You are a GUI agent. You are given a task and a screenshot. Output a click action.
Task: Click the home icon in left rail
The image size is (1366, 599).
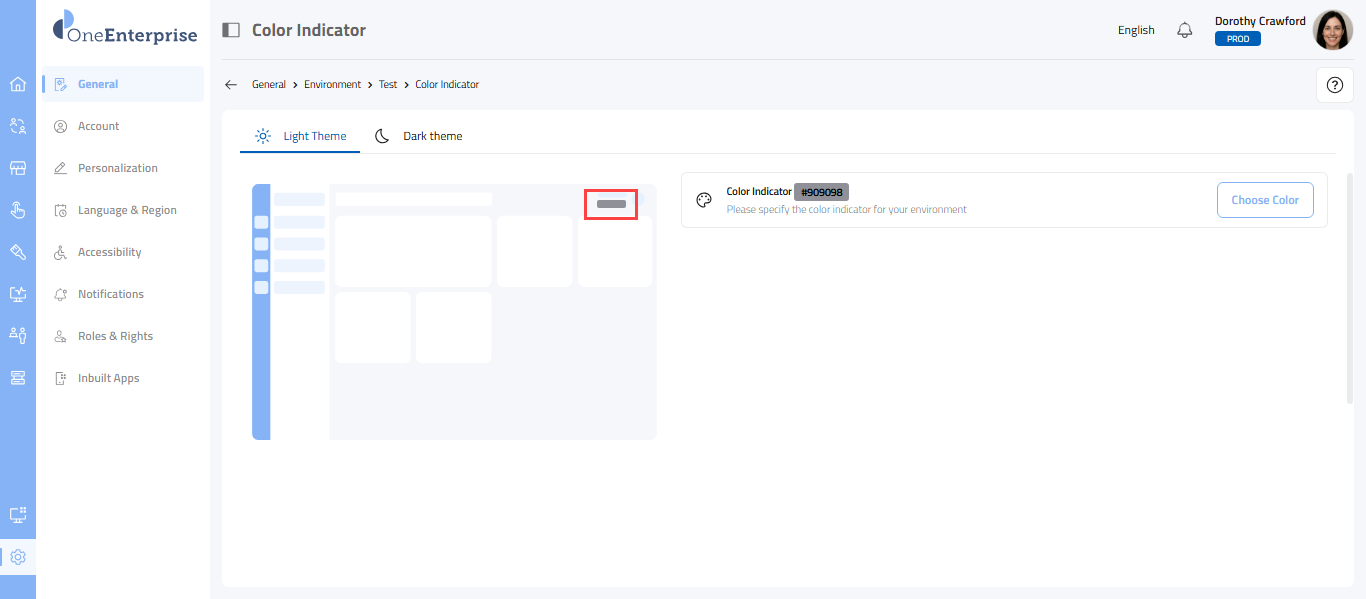pos(17,84)
